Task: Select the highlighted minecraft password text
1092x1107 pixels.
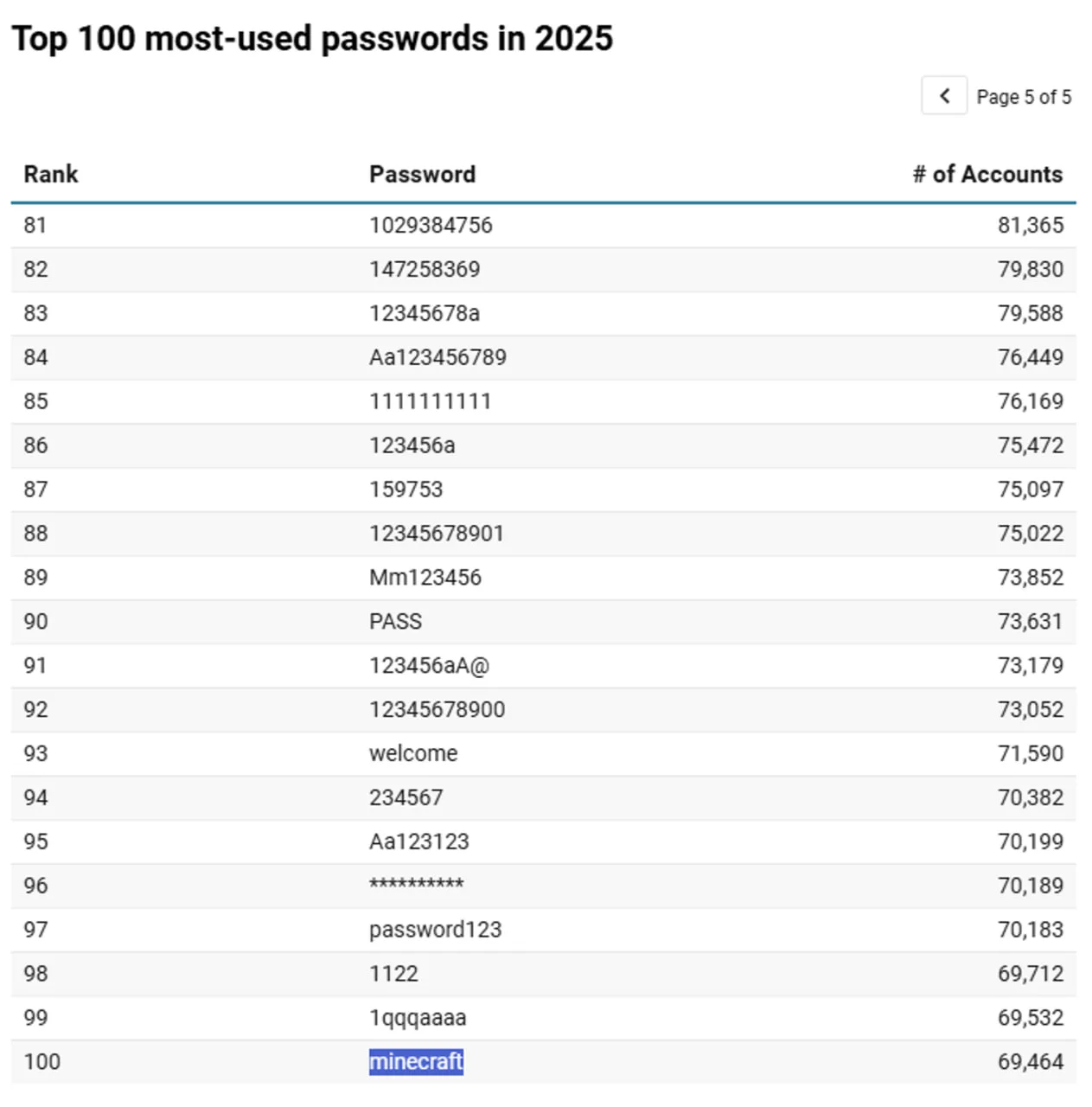Action: (416, 1061)
